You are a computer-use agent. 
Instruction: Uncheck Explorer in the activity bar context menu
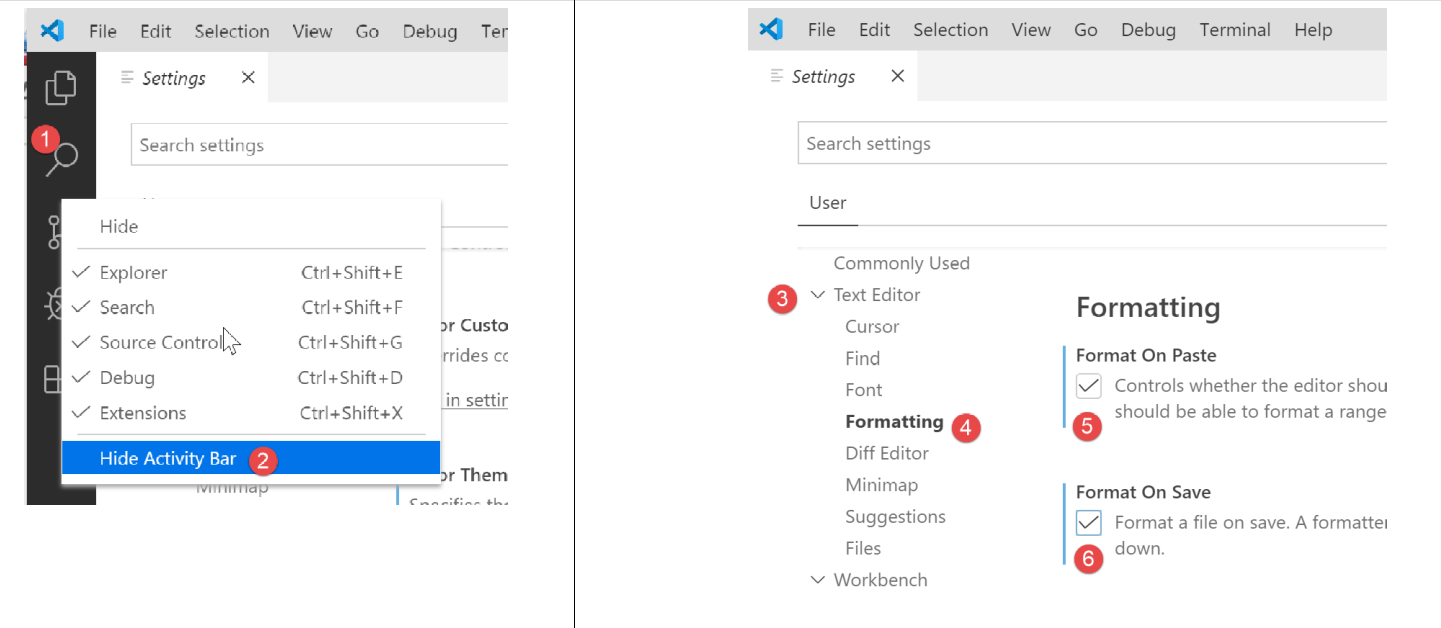pos(133,273)
